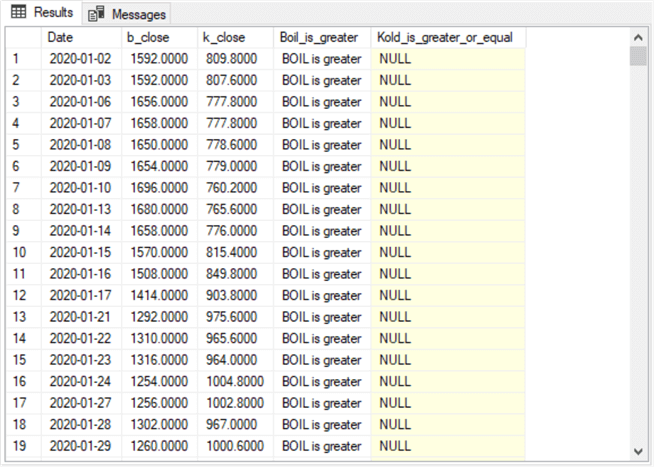The width and height of the screenshot is (654, 467).
Task: Click the NULL cell in row 18
Action: [x=448, y=424]
